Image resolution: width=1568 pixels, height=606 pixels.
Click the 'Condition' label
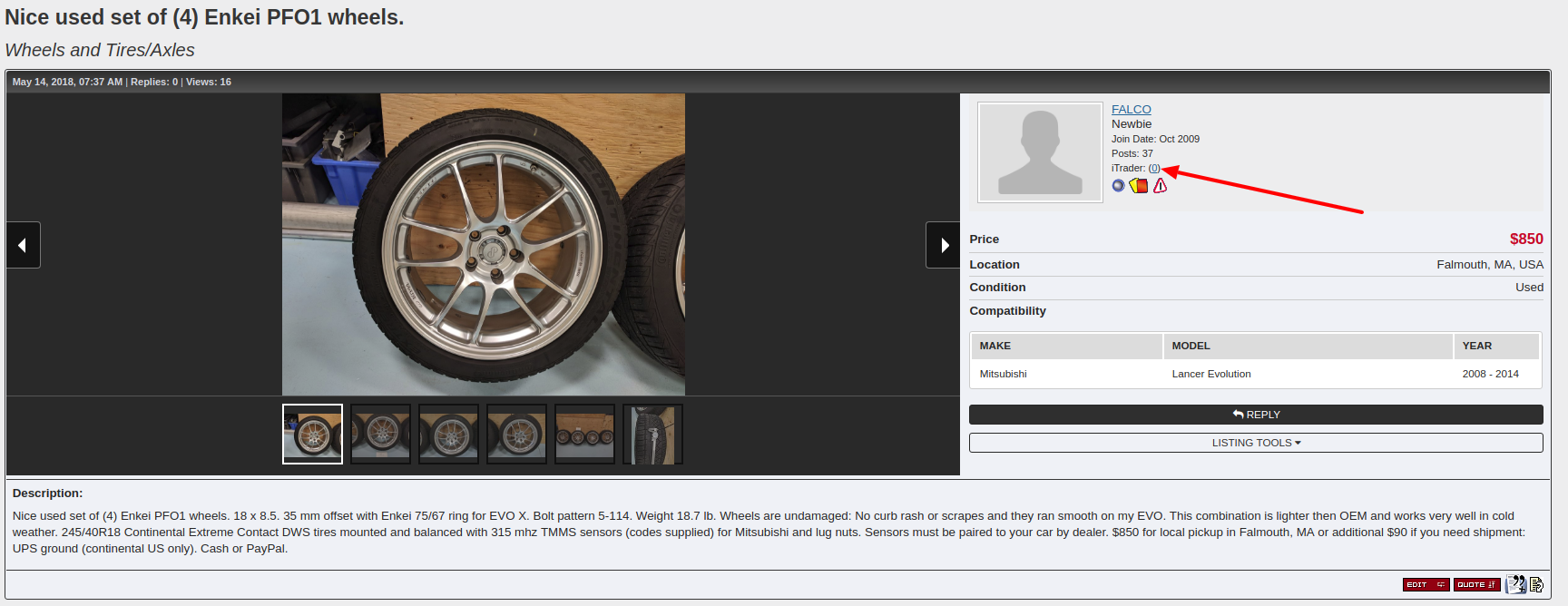click(x=997, y=288)
